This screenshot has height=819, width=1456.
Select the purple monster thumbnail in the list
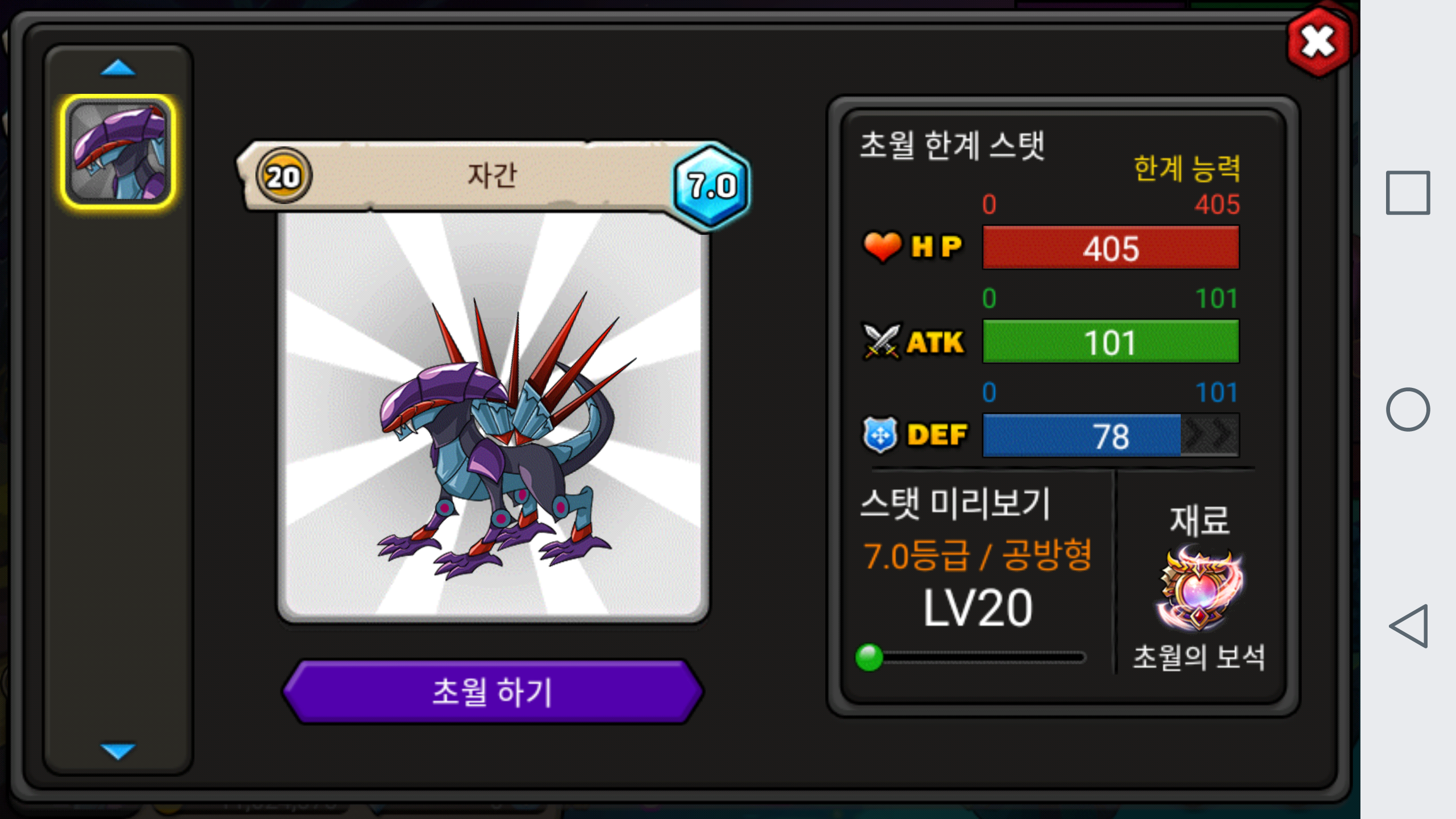[118, 151]
